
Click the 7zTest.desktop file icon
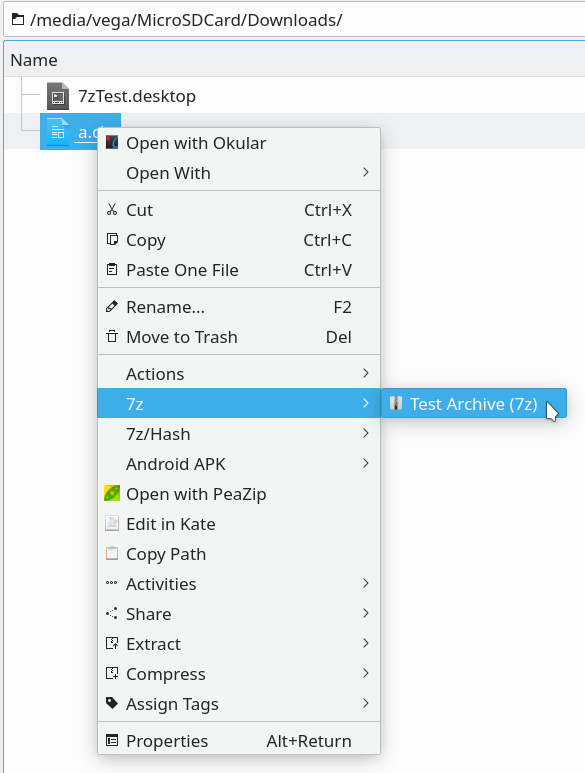(x=58, y=96)
